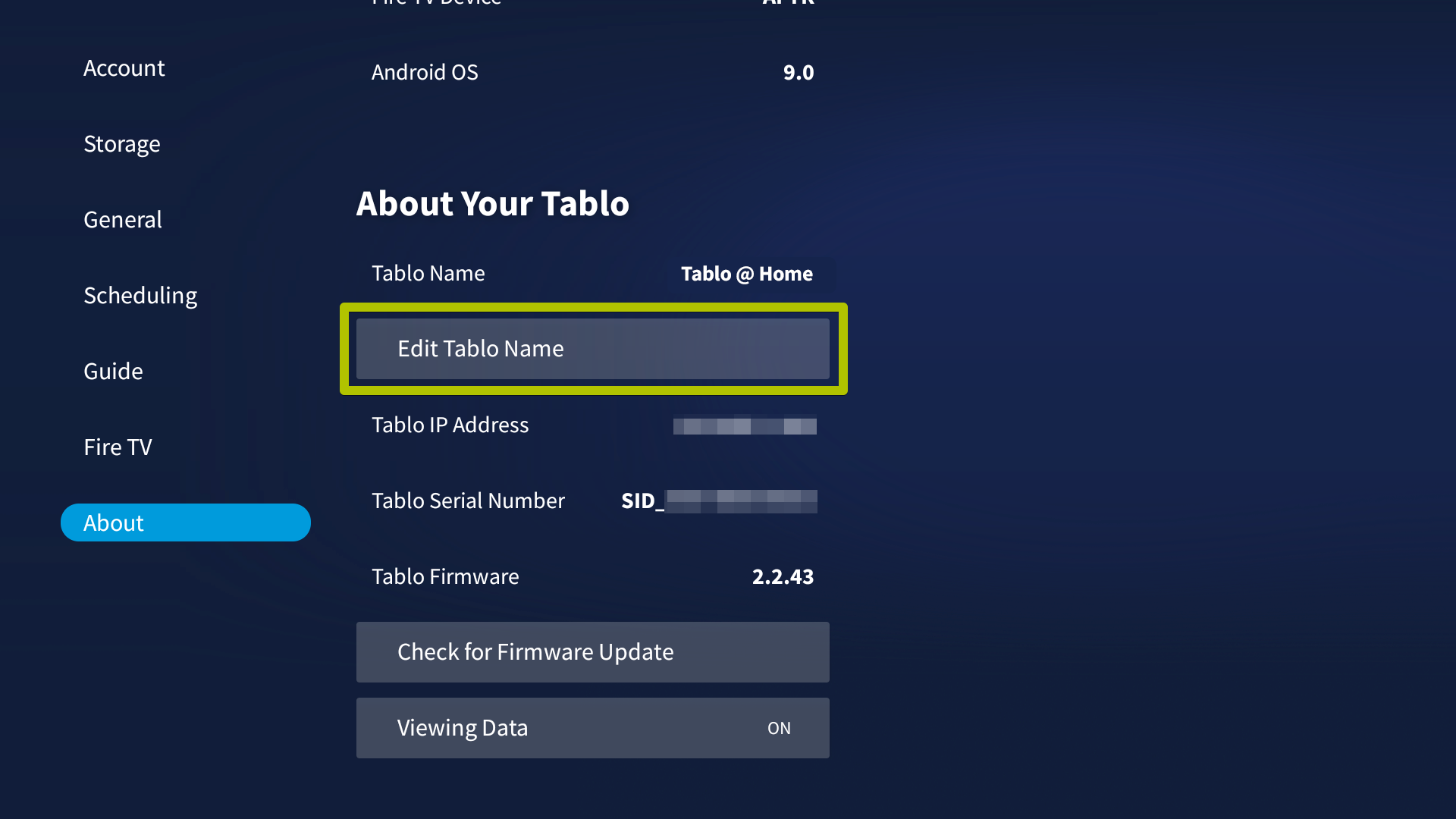Select General in the sidebar
Viewport: 1456px width, 819px height.
122,220
